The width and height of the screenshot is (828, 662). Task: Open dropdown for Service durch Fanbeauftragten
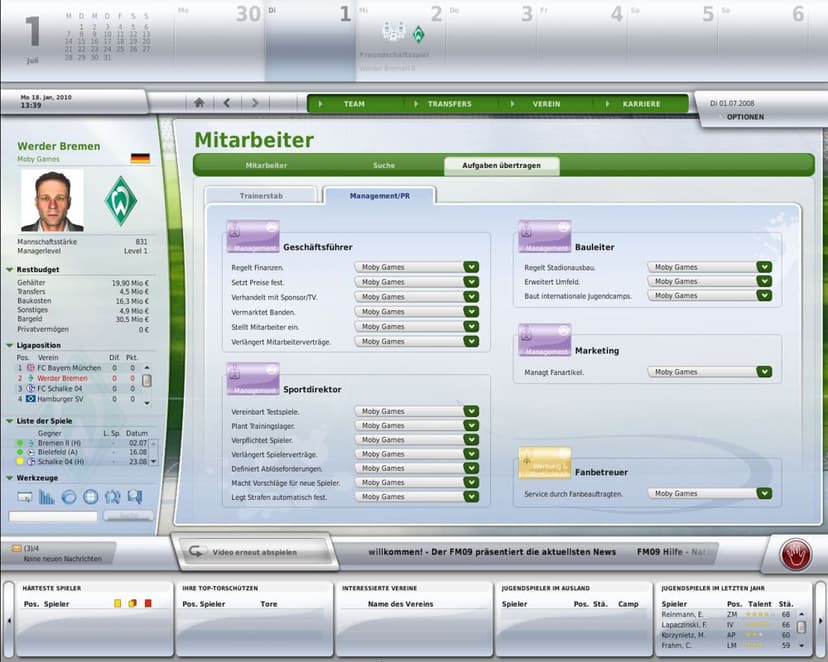click(764, 493)
